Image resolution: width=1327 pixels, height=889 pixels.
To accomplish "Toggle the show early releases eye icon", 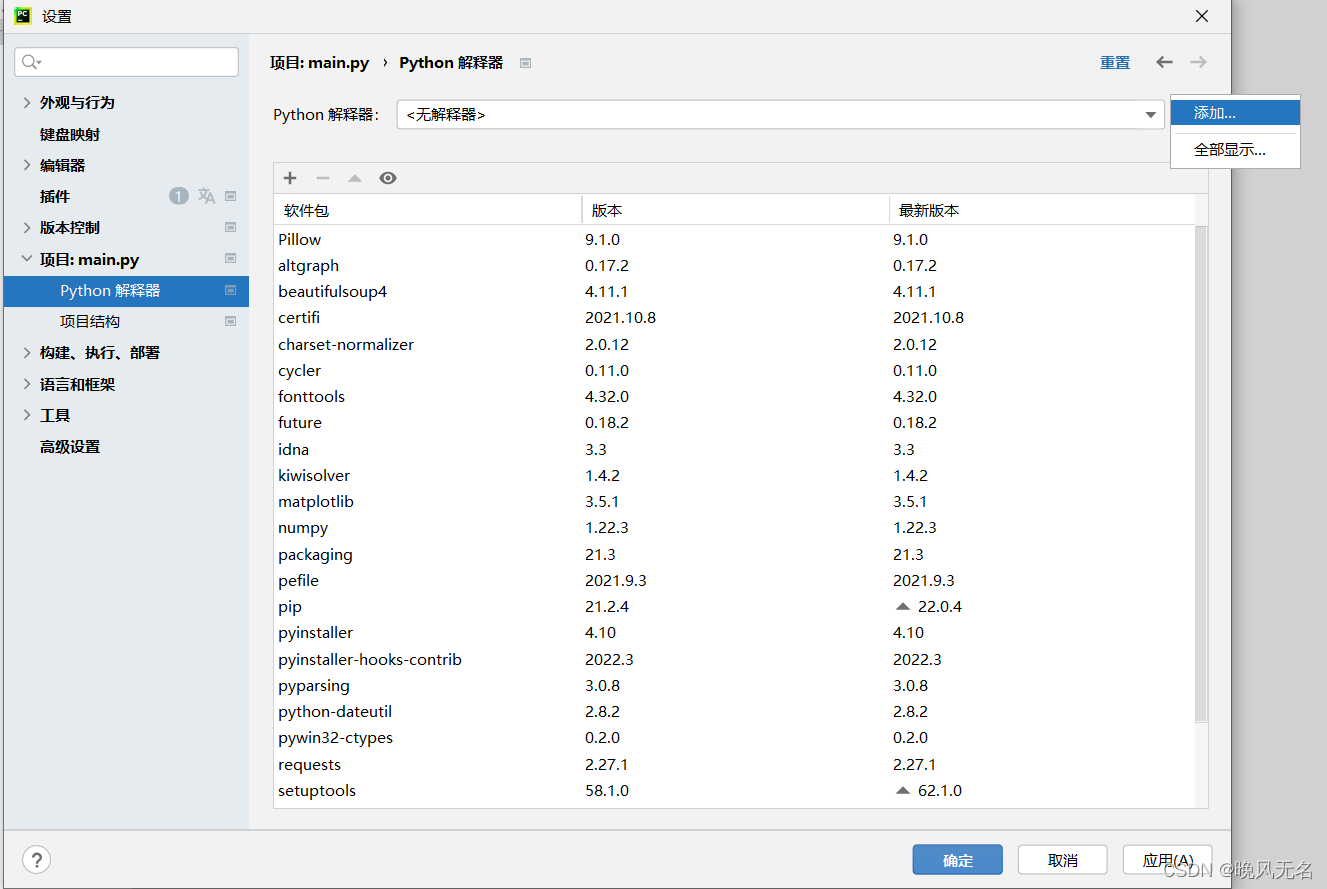I will coord(388,178).
